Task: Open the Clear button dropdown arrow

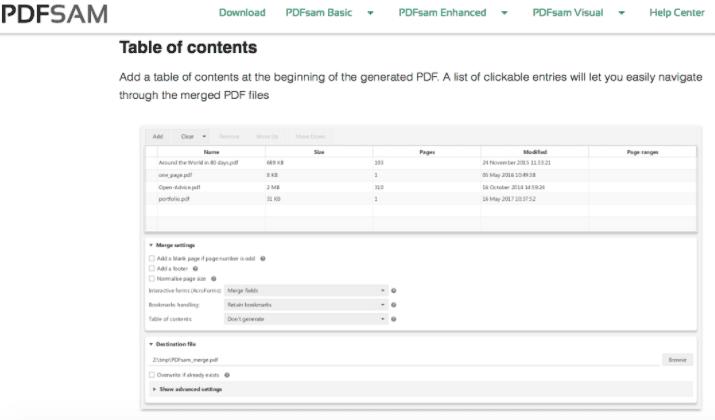Action: [x=204, y=136]
